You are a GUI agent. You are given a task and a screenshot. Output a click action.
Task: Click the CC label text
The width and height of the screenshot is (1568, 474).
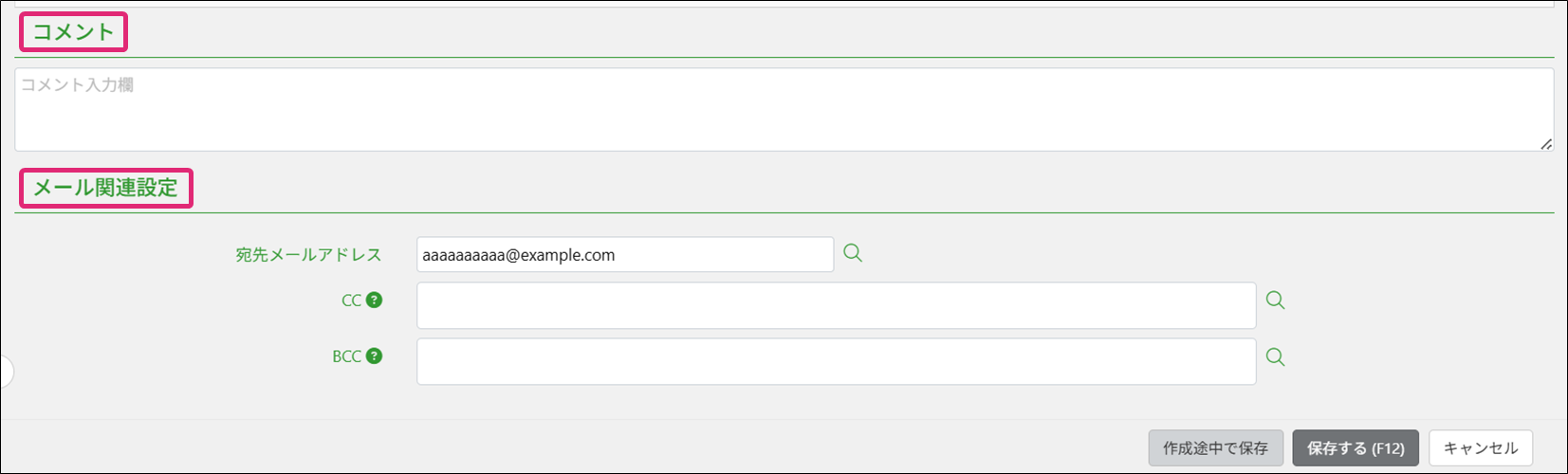[351, 301]
